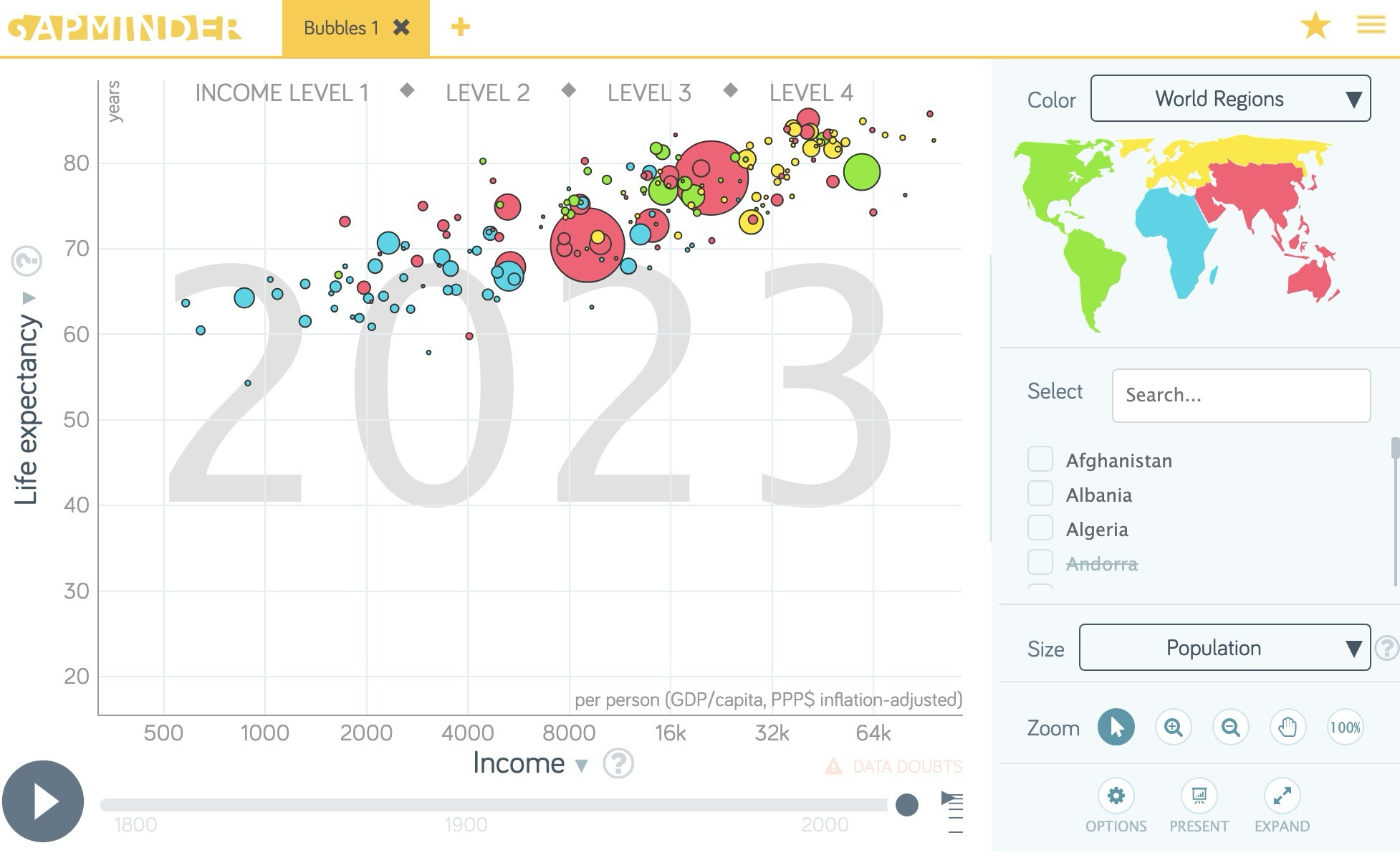
Task: Check the Afghanistan checkbox
Action: tap(1040, 459)
